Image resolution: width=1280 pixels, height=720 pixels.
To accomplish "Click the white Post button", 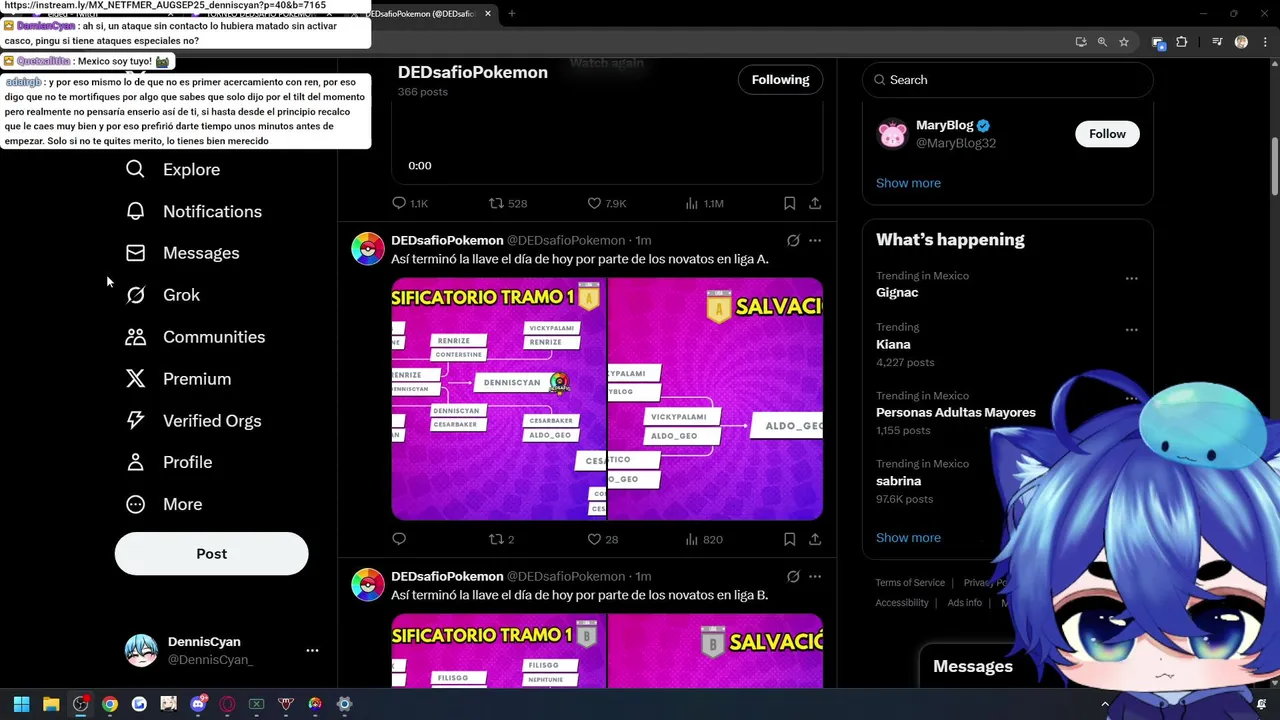I will point(211,554).
